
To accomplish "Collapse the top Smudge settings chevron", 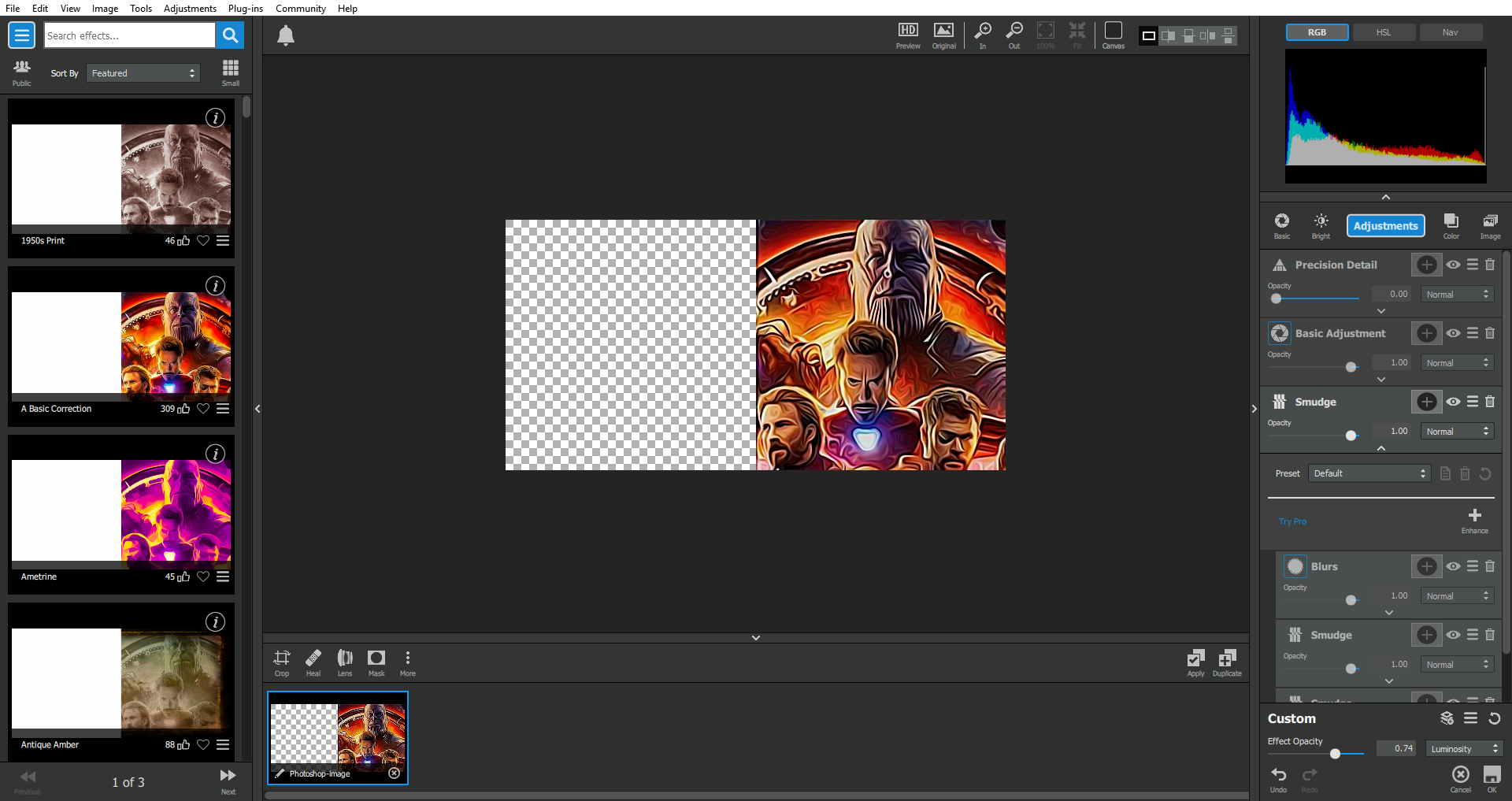I will pyautogui.click(x=1381, y=448).
